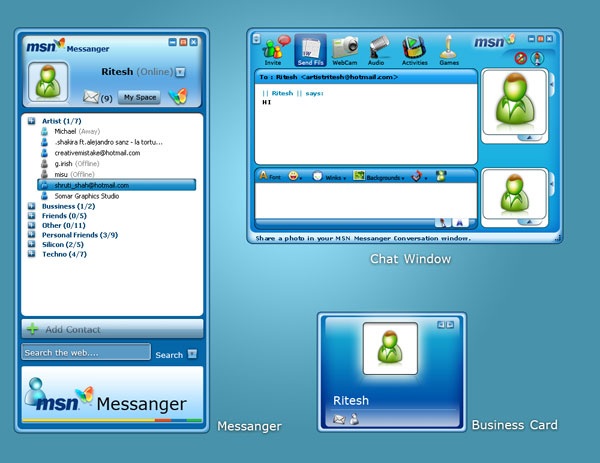600x463 pixels.
Task: Open the Font formatting option
Action: tap(269, 176)
